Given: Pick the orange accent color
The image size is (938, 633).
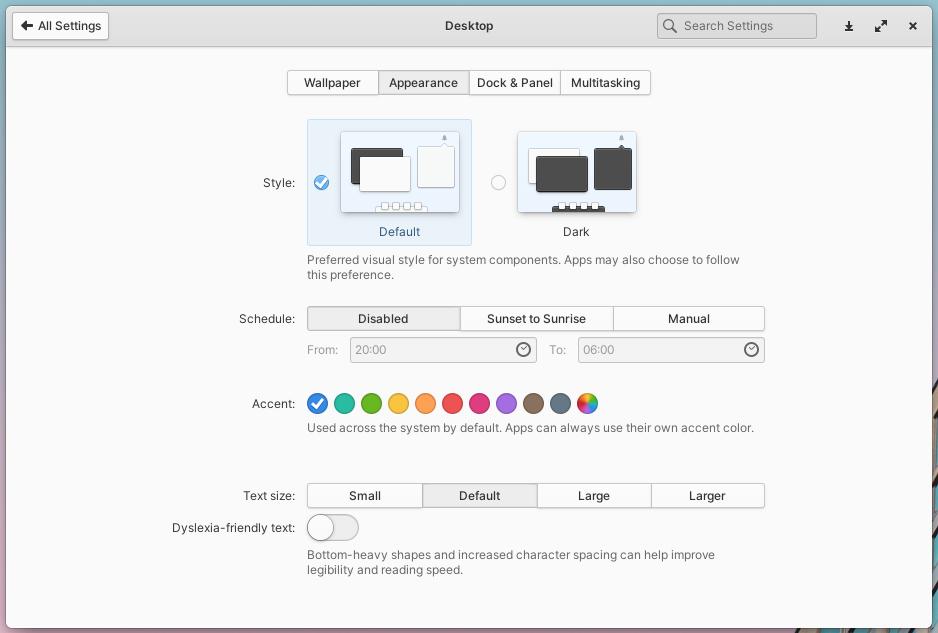Looking at the screenshot, I should point(425,403).
